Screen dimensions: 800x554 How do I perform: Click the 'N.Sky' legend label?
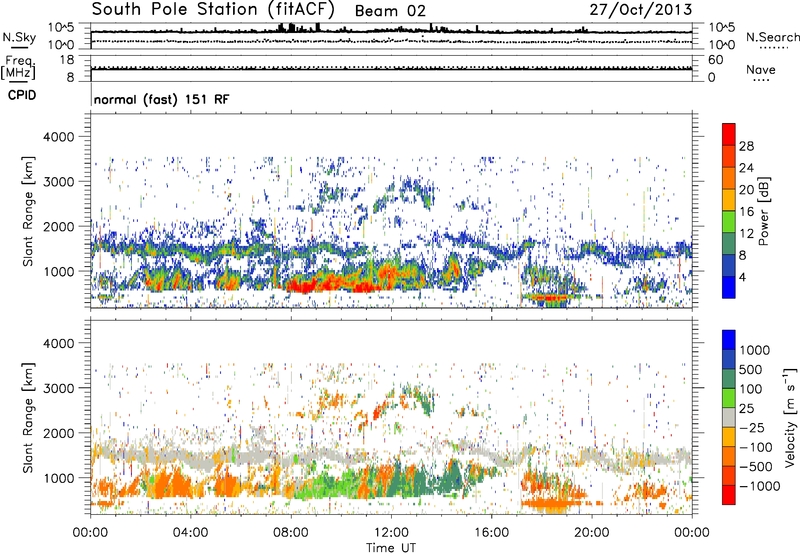pyautogui.click(x=19, y=37)
